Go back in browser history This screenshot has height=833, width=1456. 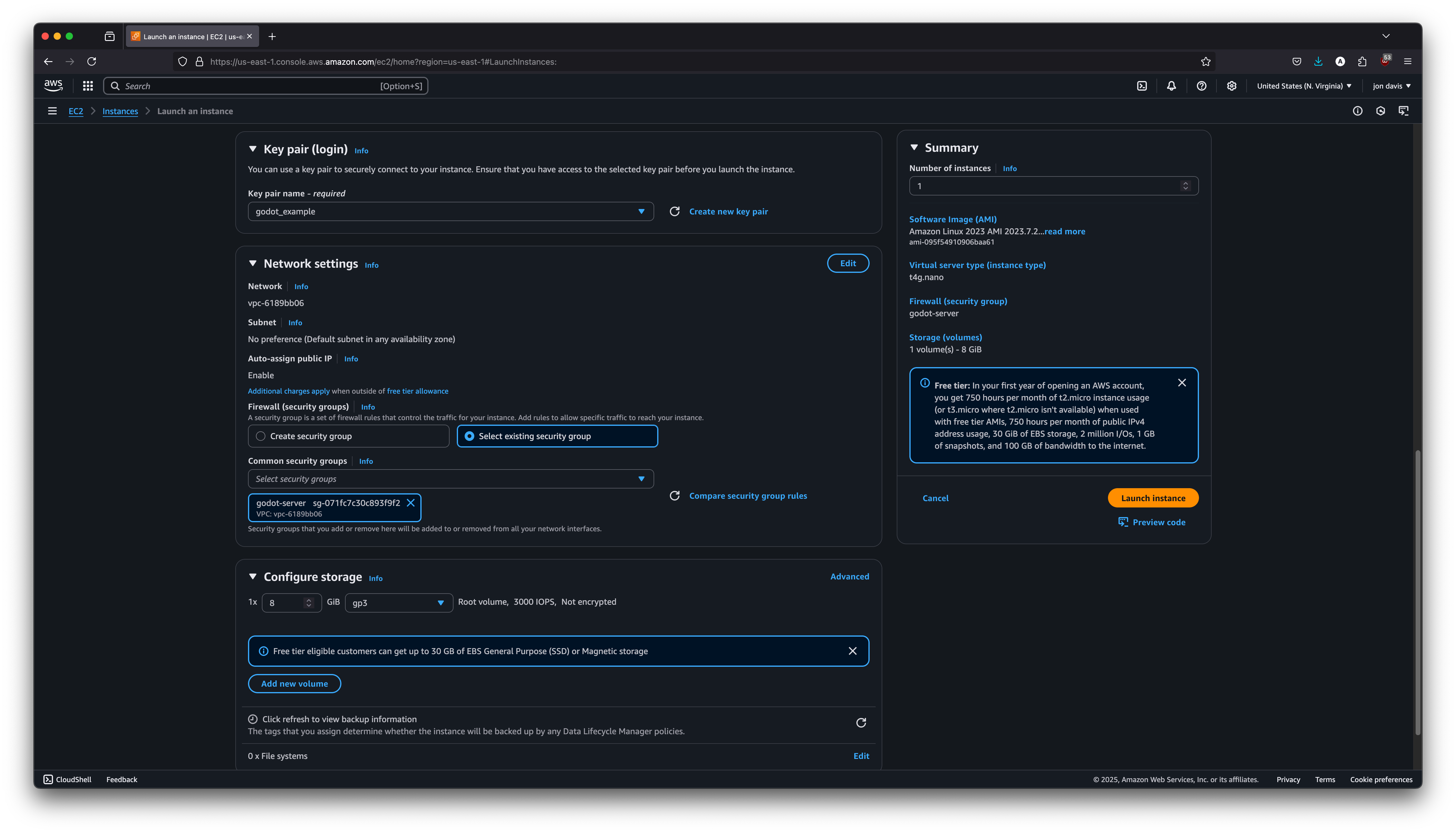pos(48,61)
